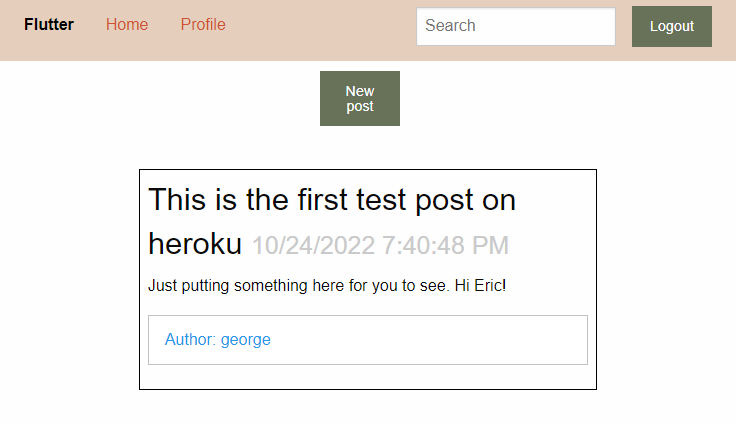The image size is (736, 424).
Task: Create a New post
Action: point(360,99)
